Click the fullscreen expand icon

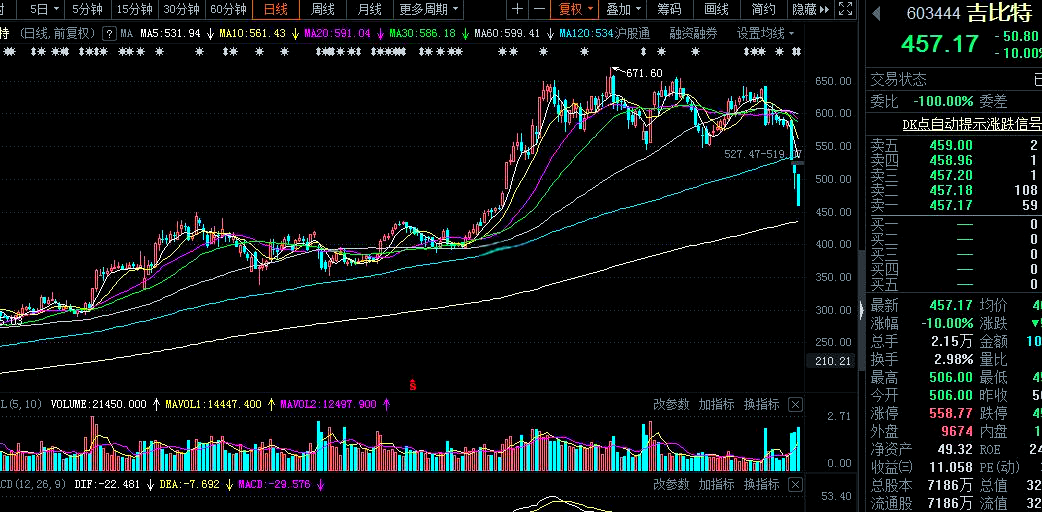[845, 10]
